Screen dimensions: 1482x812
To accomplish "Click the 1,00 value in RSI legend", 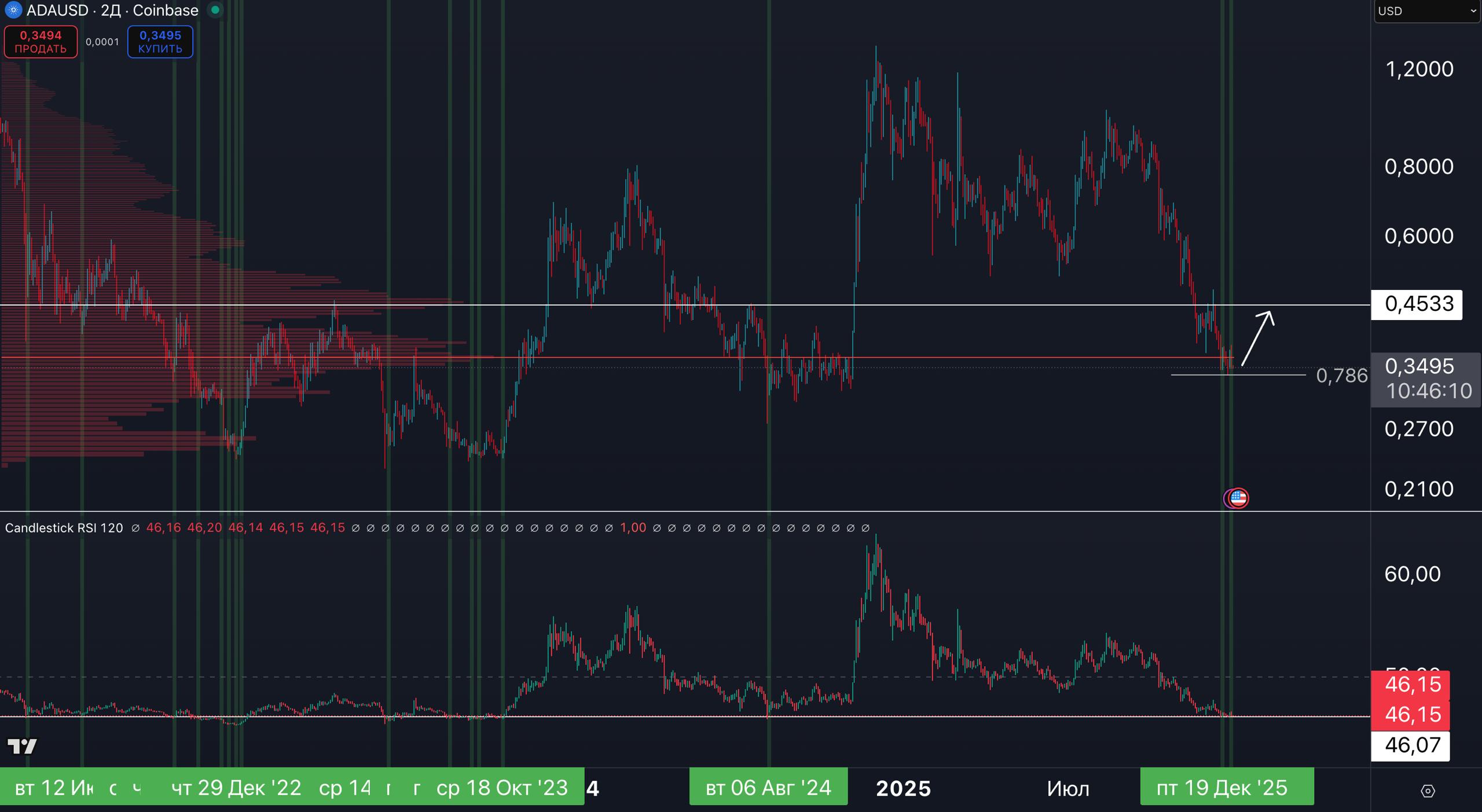I will pos(633,528).
